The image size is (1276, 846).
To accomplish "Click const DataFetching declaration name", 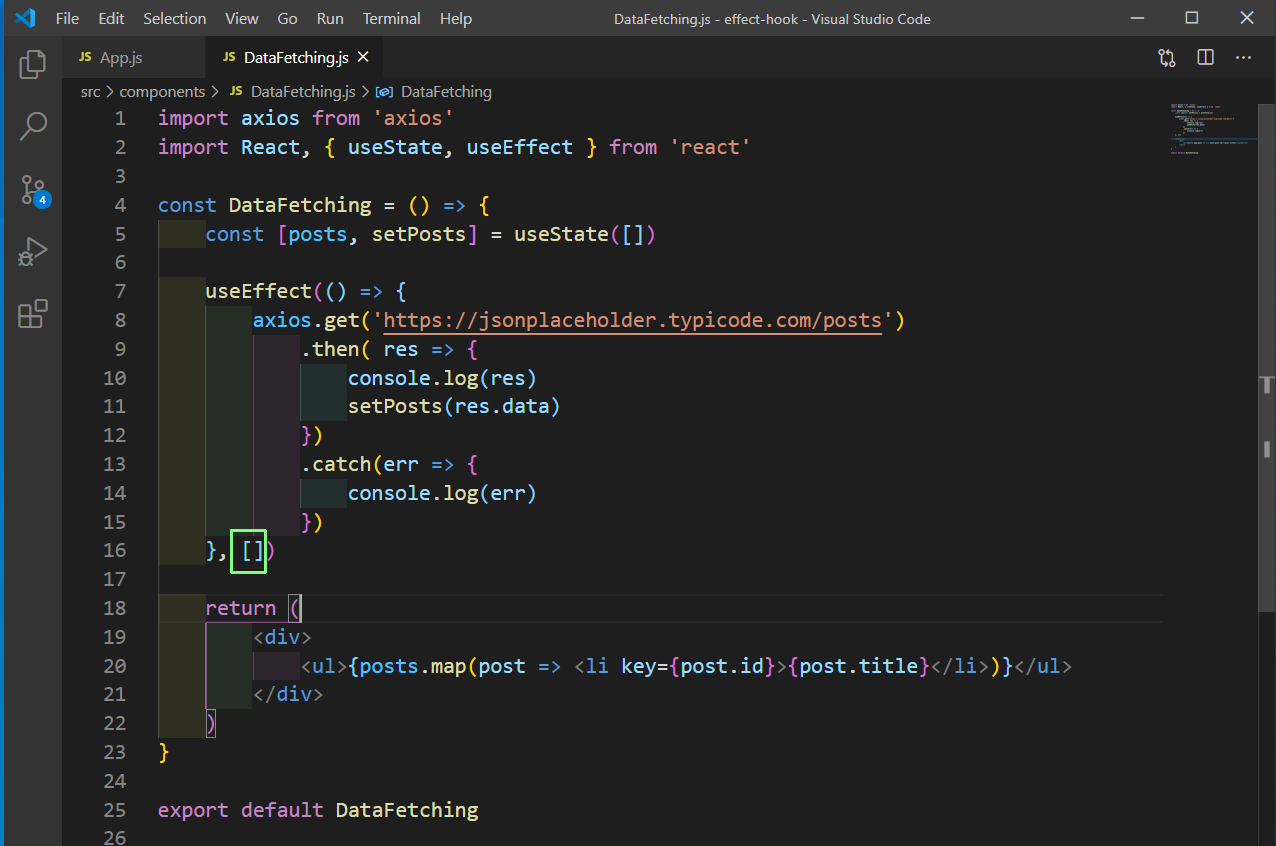I will 300,205.
